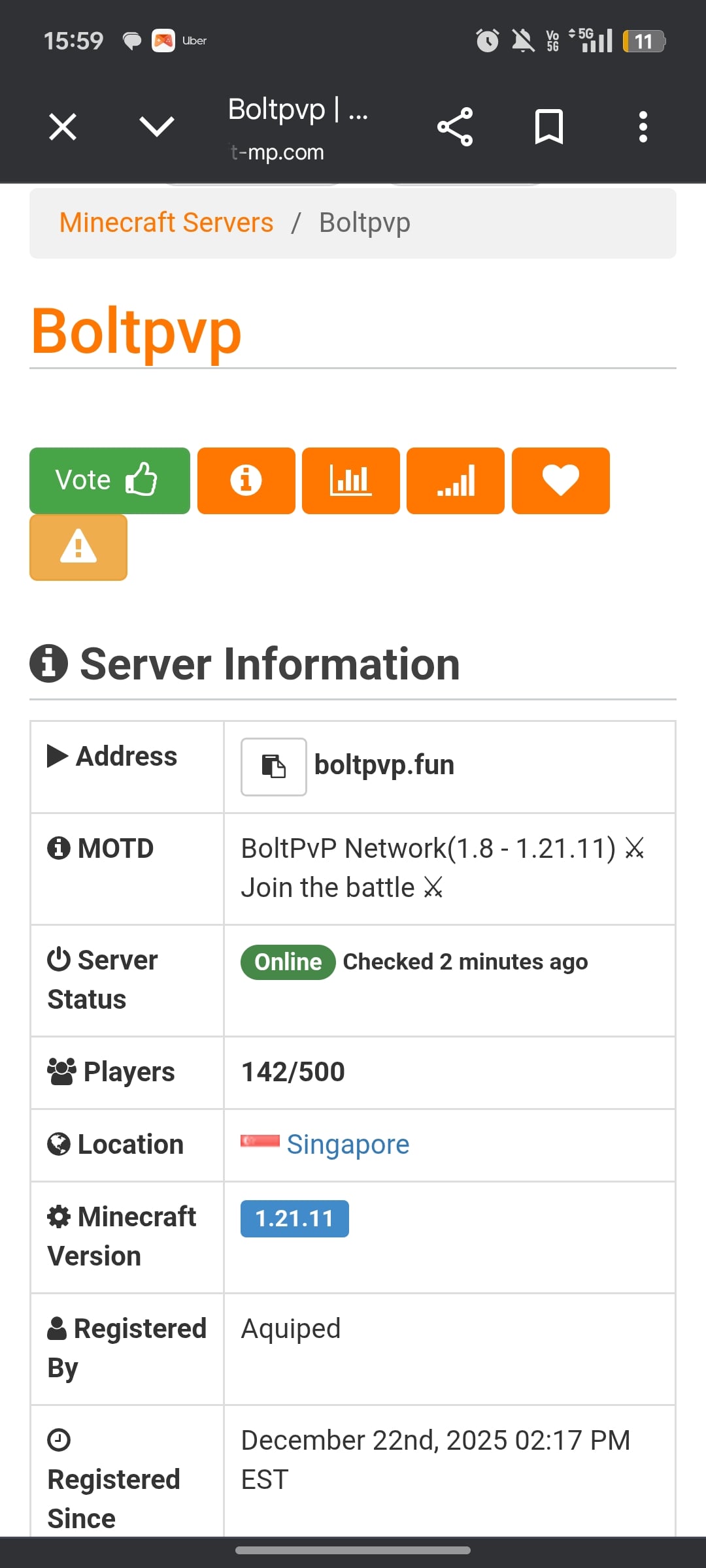The width and height of the screenshot is (706, 1568).
Task: Copy the boltpvp.fun server address
Action: (273, 766)
